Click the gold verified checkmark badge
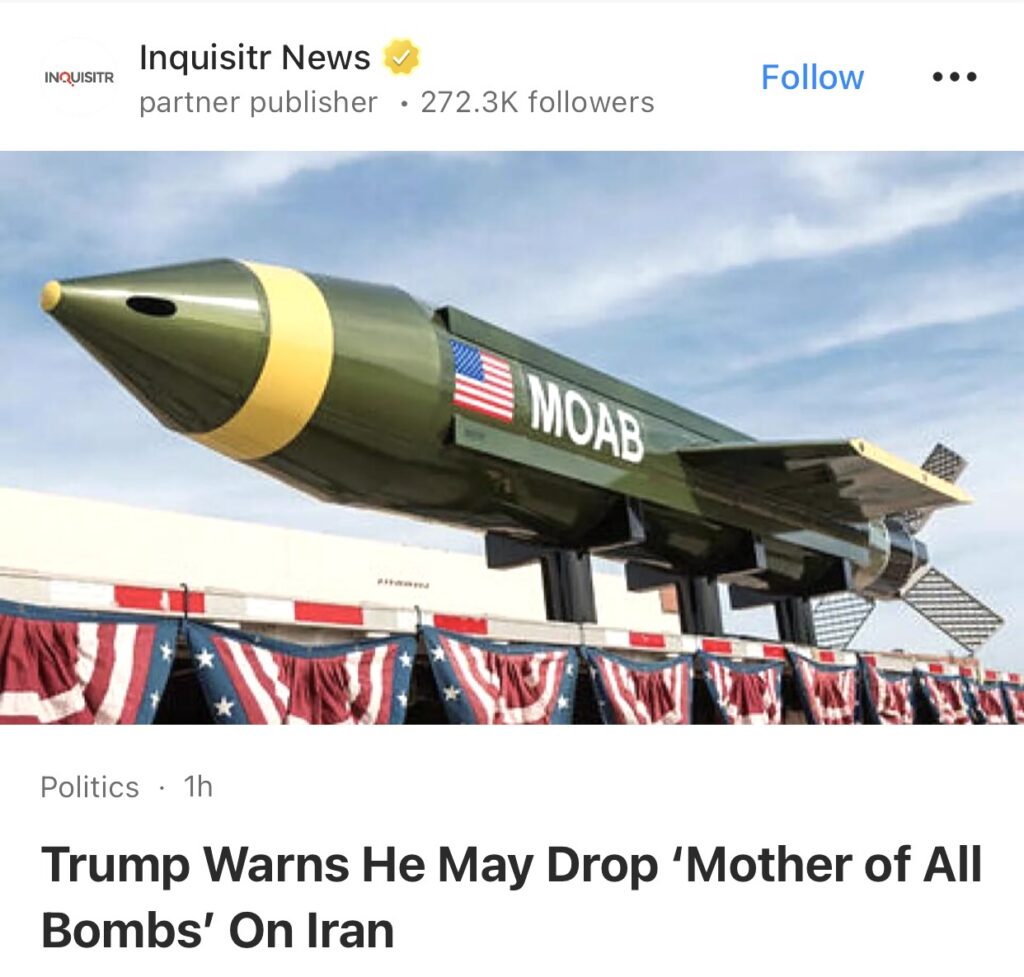1024x977 pixels. (400, 57)
